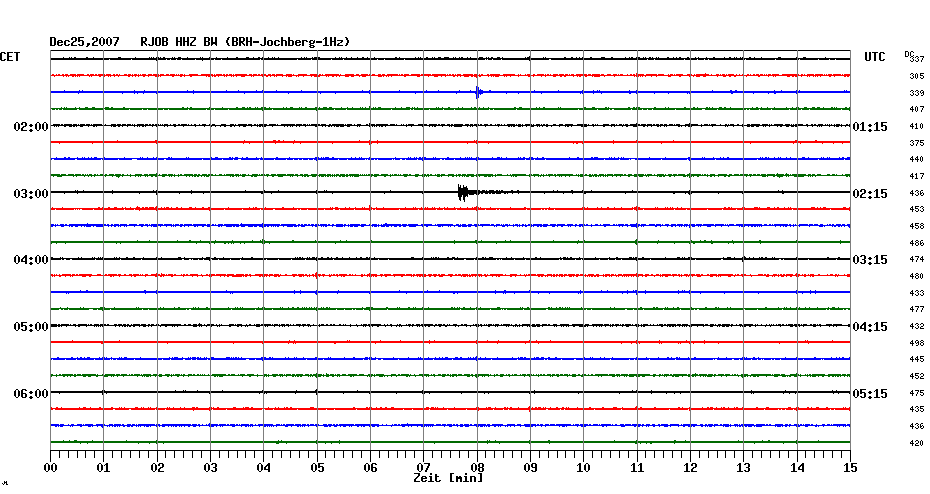Click the 02:15 UTC time label
This screenshot has height=494, width=930.
pos(870,194)
